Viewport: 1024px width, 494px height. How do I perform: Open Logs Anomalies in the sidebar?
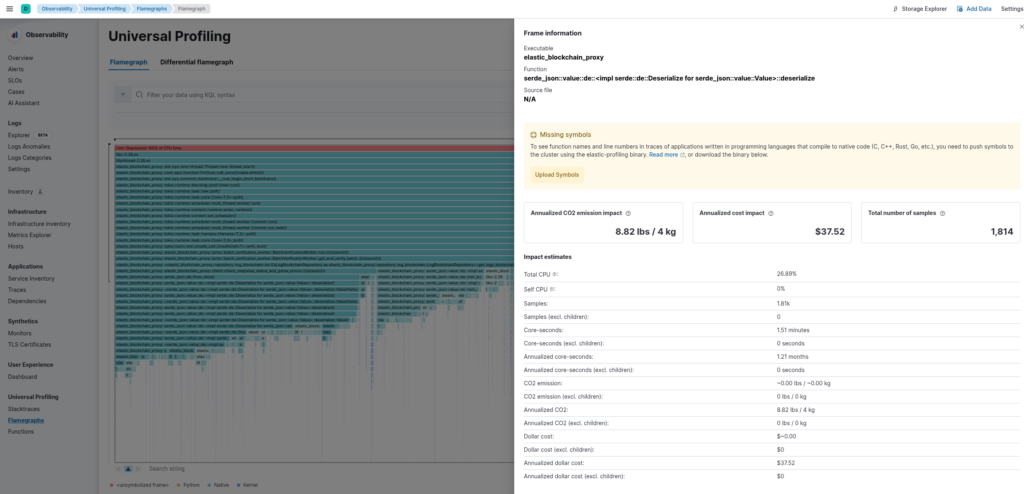click(x=29, y=146)
